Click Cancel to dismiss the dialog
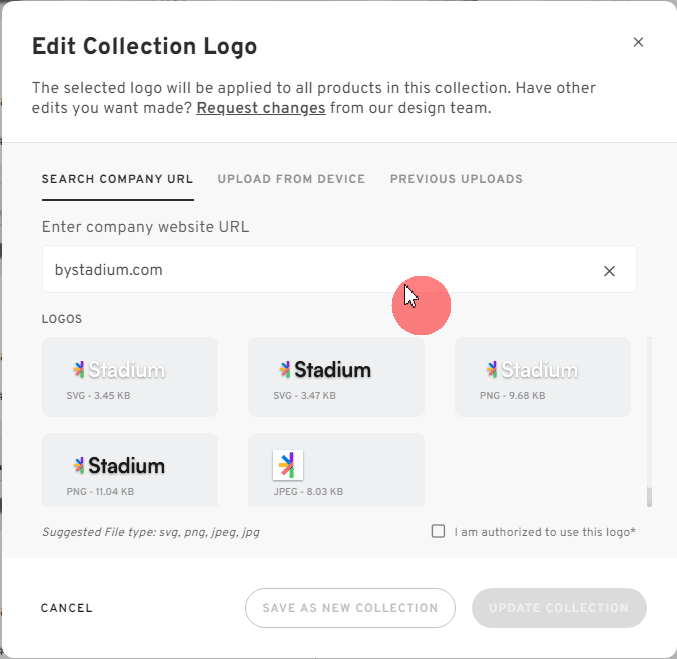This screenshot has width=677, height=659. pos(66,608)
